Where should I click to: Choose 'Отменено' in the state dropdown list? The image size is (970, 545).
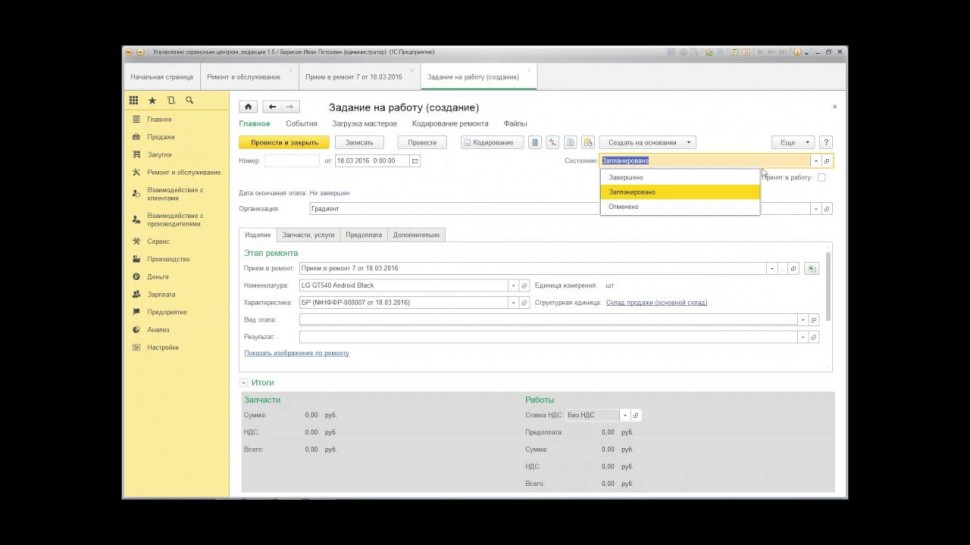point(623,207)
